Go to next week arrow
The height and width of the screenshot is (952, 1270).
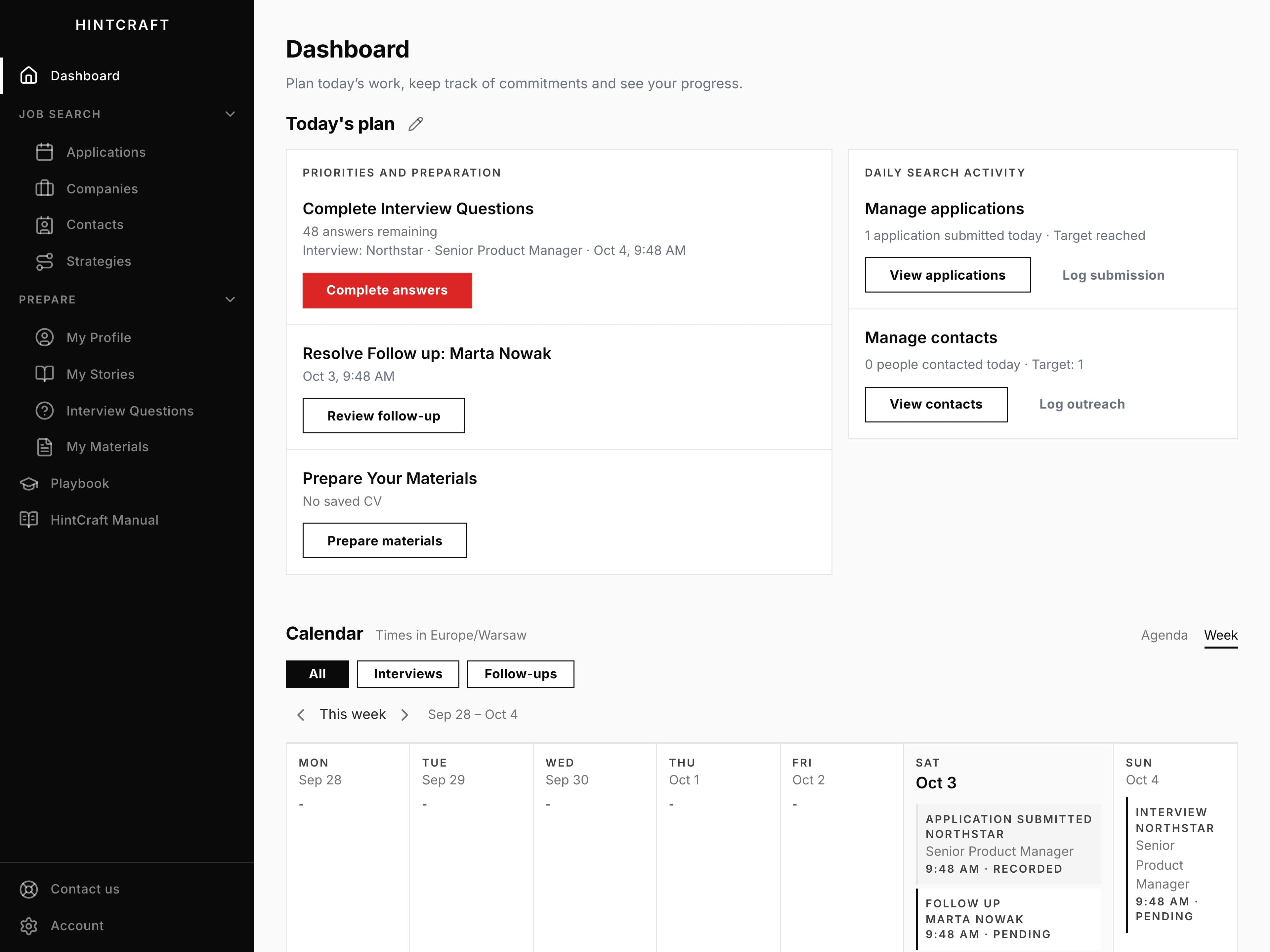pos(405,714)
